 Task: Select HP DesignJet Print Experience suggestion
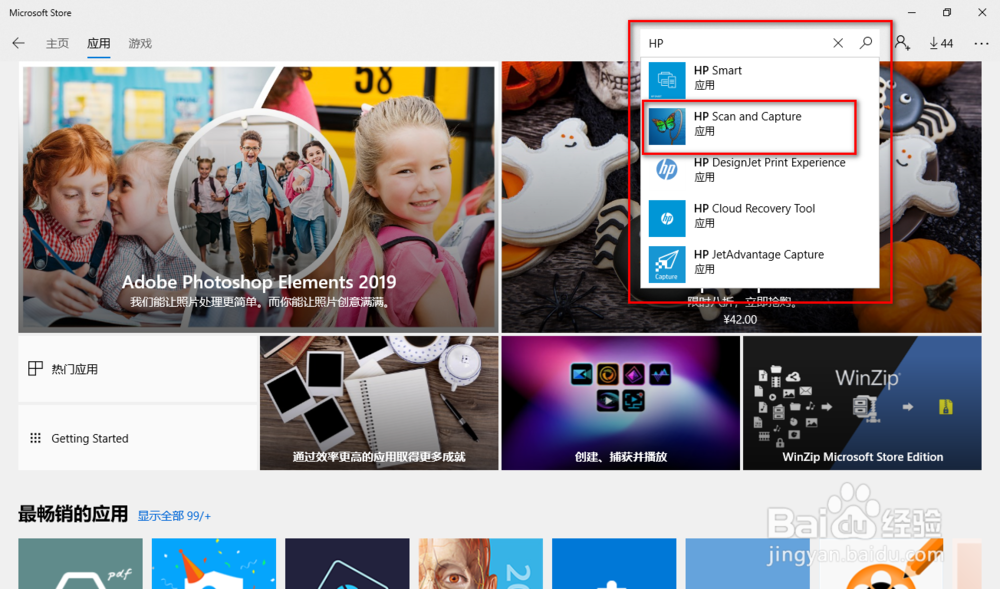pyautogui.click(x=760, y=172)
